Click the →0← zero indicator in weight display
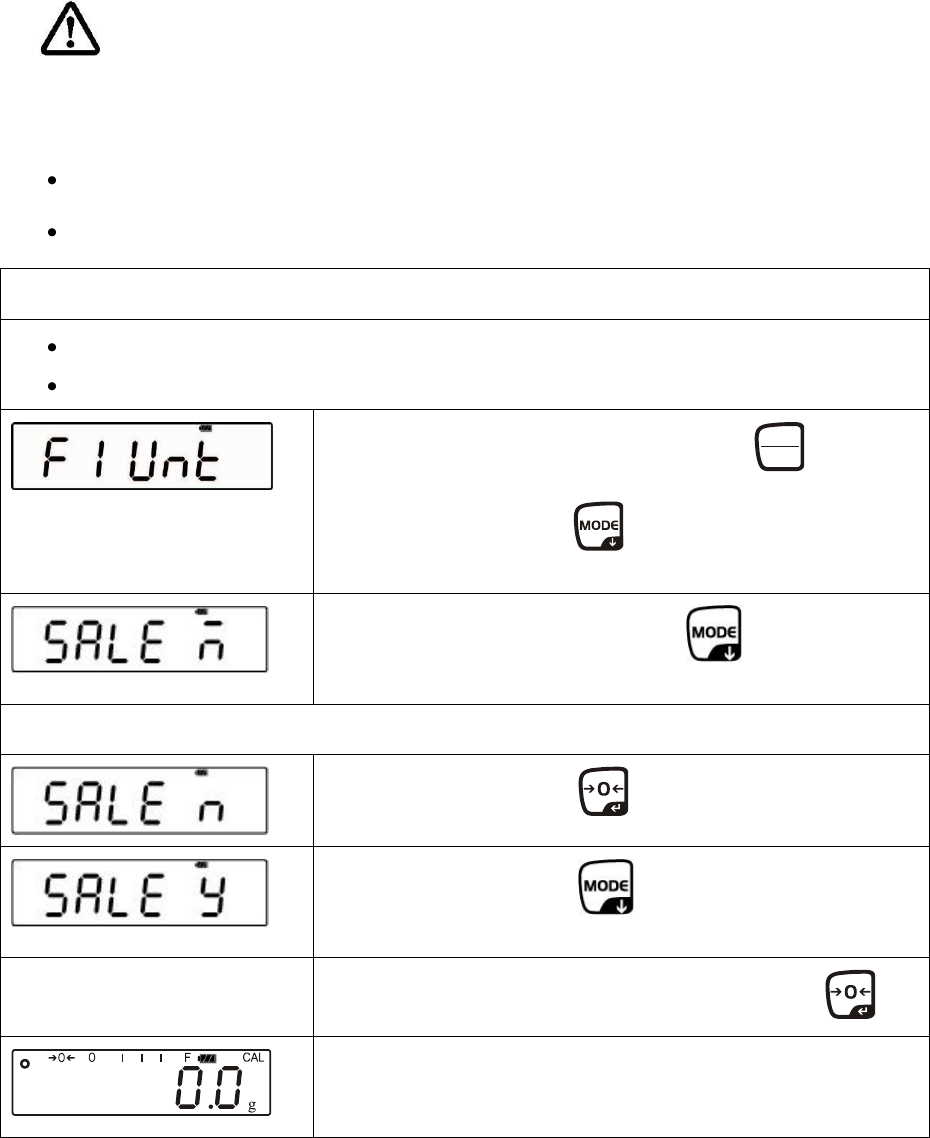The image size is (930, 1138). point(62,1057)
